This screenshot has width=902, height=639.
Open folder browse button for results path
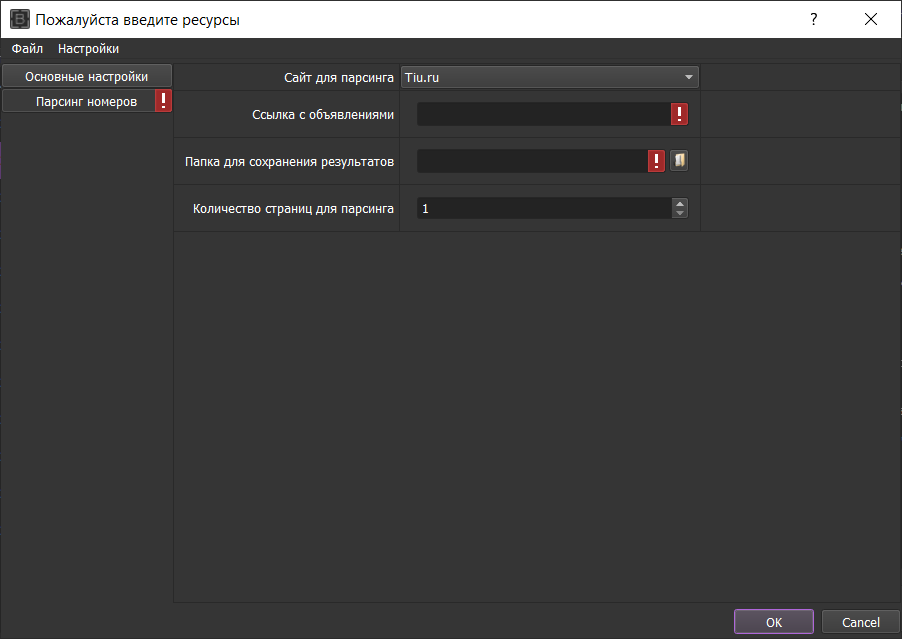click(x=679, y=161)
